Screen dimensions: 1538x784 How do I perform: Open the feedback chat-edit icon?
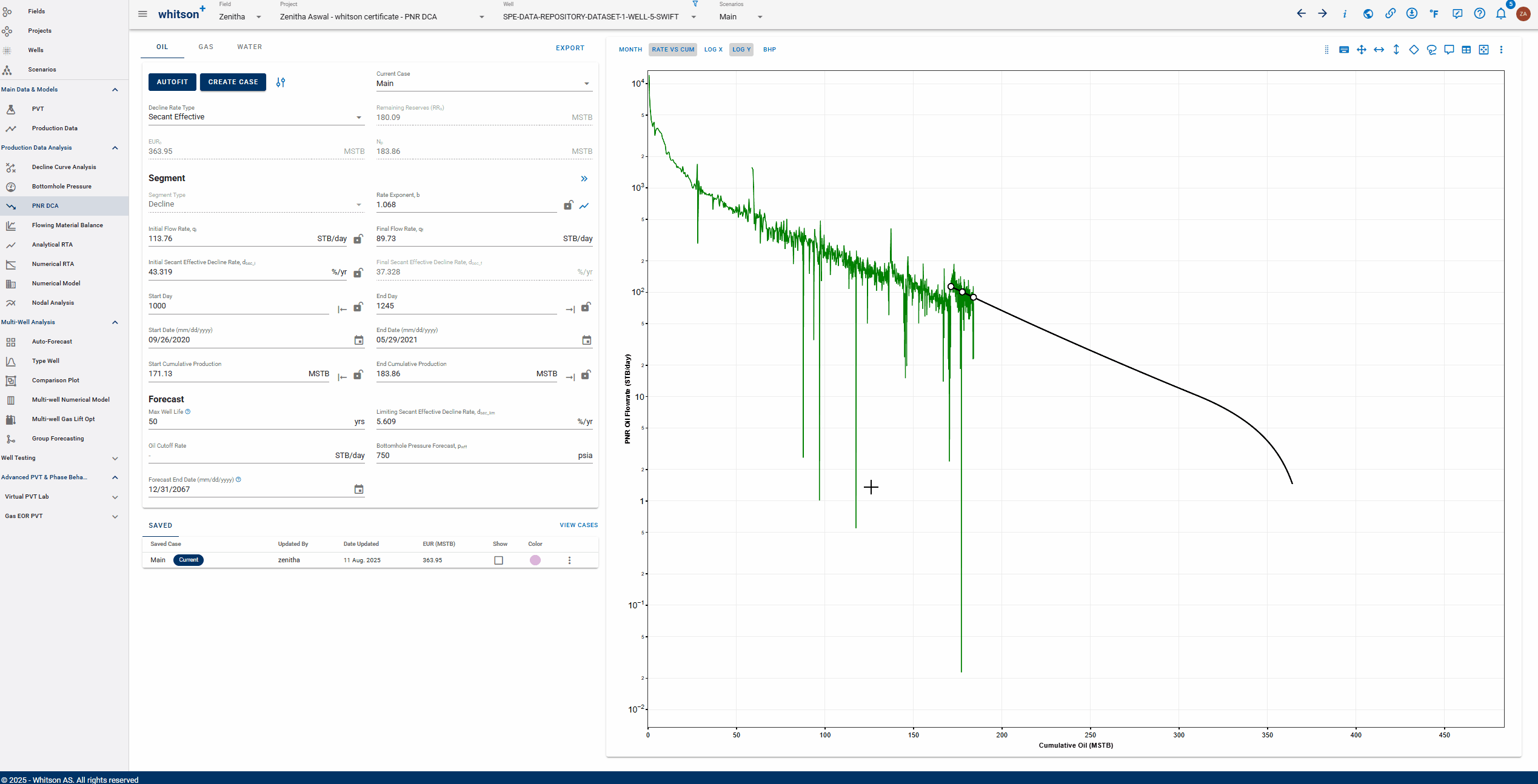tap(1457, 14)
